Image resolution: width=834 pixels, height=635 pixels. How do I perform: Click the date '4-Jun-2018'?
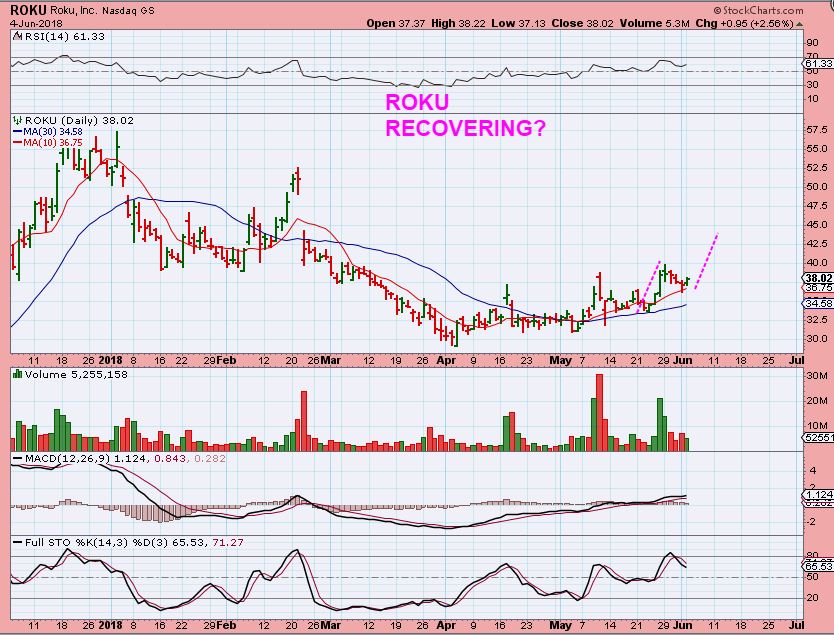[x=36, y=24]
